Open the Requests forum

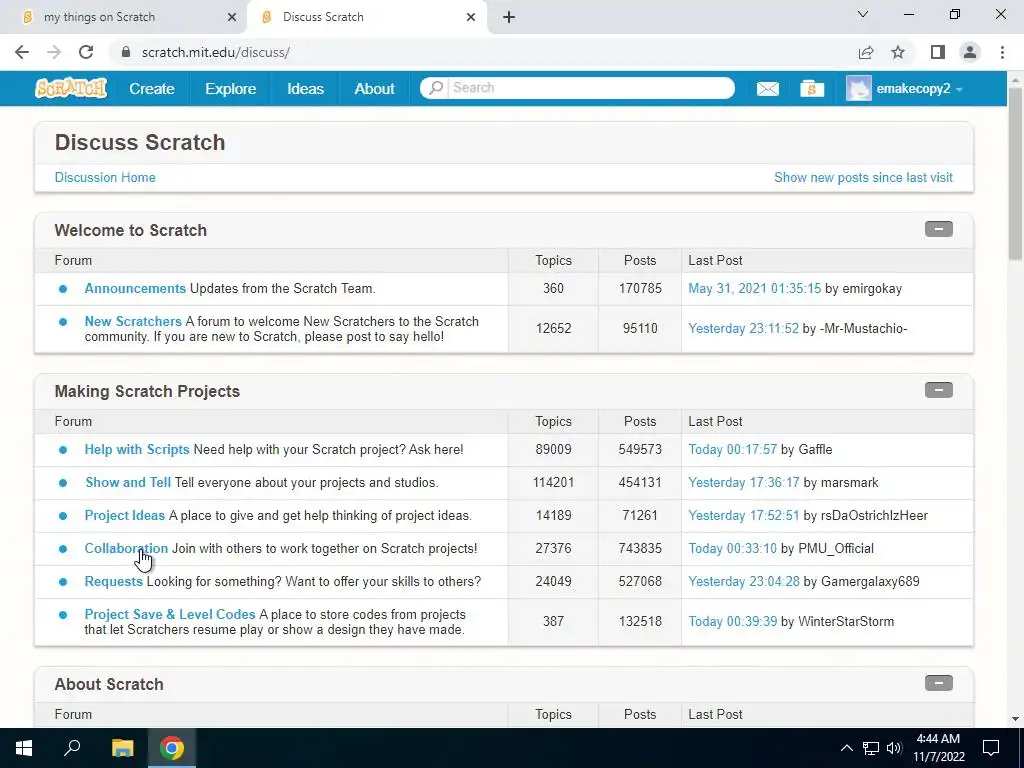coord(114,581)
